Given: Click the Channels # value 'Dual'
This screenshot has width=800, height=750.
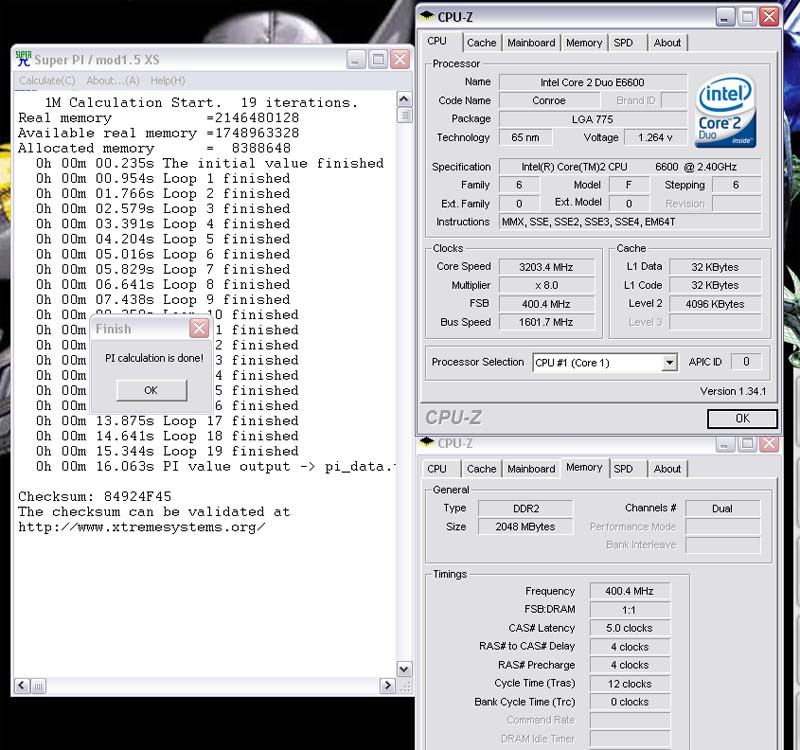Looking at the screenshot, I should [722, 509].
